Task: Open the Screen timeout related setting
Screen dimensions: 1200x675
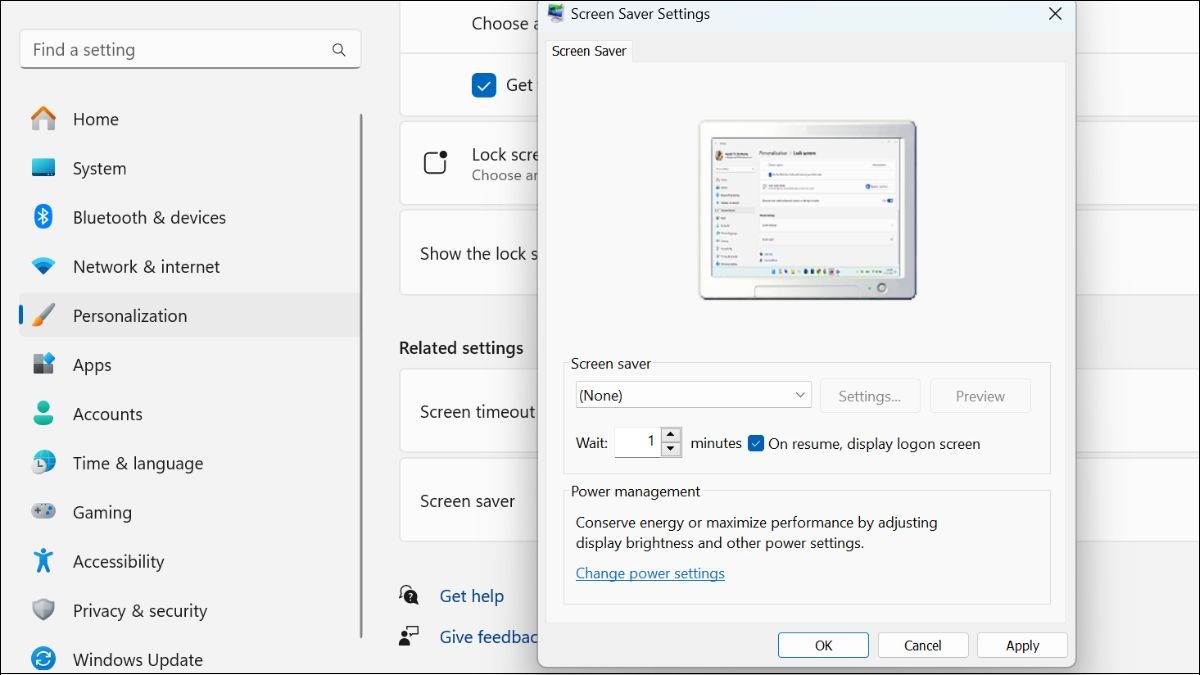Action: (x=469, y=411)
